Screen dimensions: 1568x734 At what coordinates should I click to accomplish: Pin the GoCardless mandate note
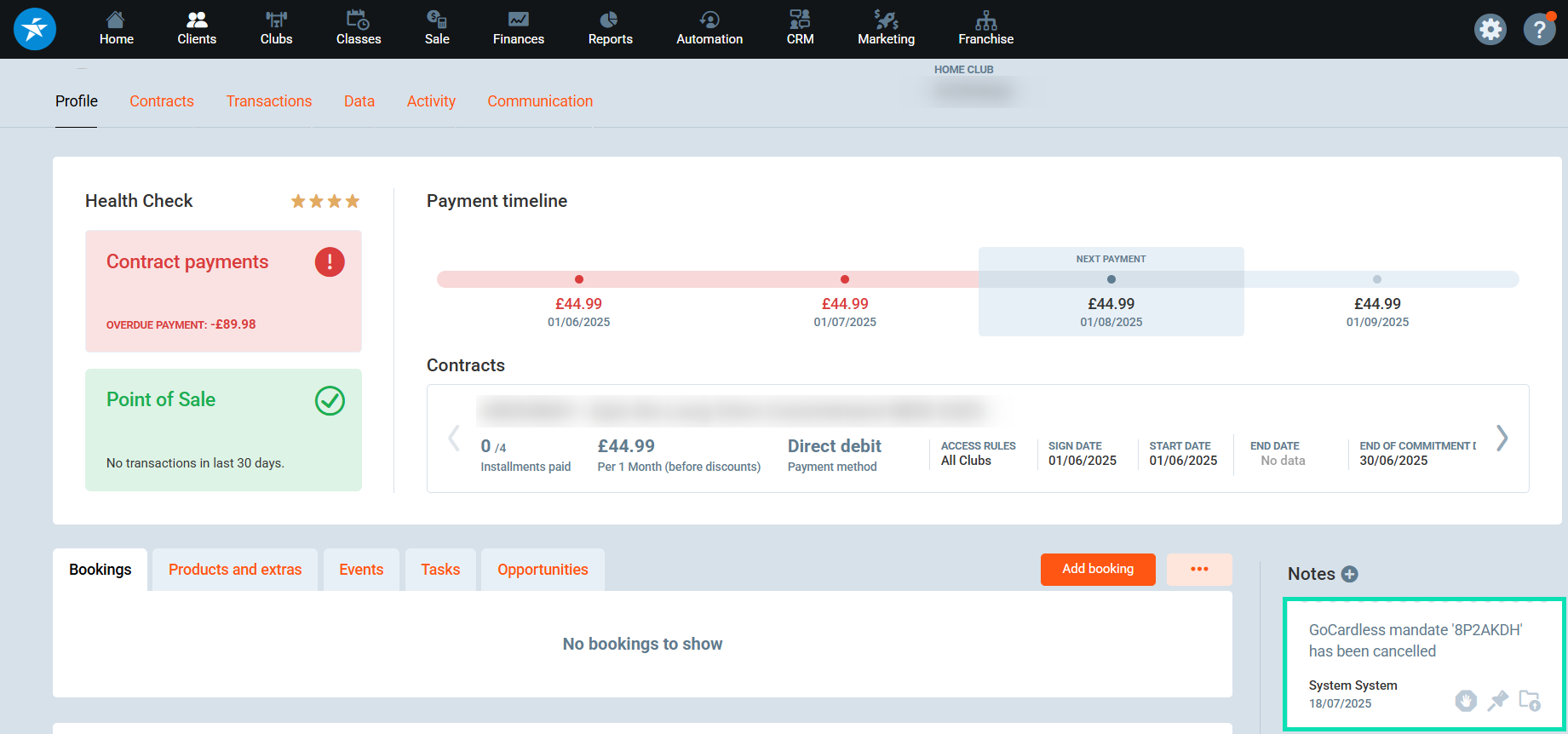coord(1497,701)
